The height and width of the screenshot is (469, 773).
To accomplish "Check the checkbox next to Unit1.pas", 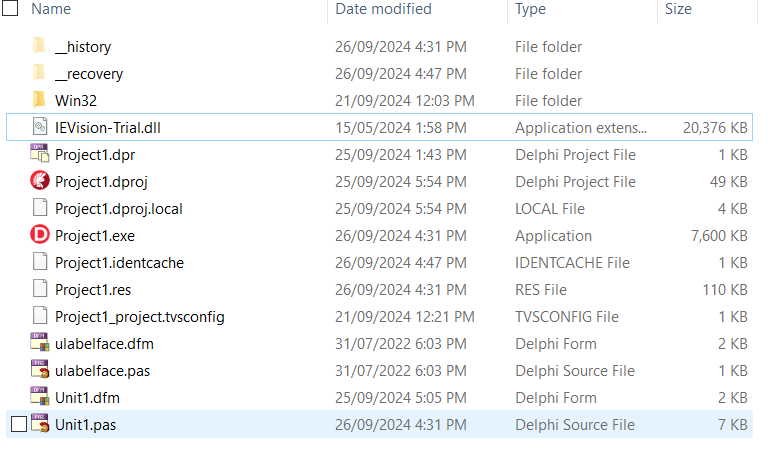I will point(19,424).
